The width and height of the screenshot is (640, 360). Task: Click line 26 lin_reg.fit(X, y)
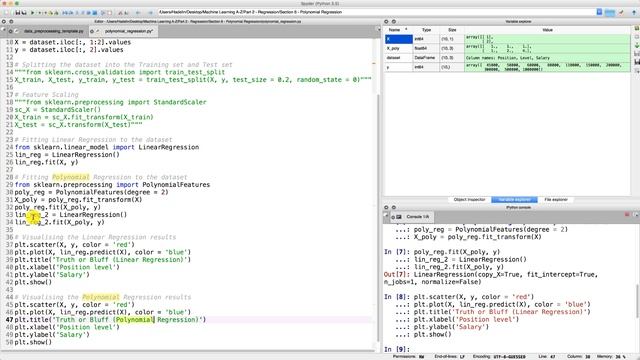(46, 162)
